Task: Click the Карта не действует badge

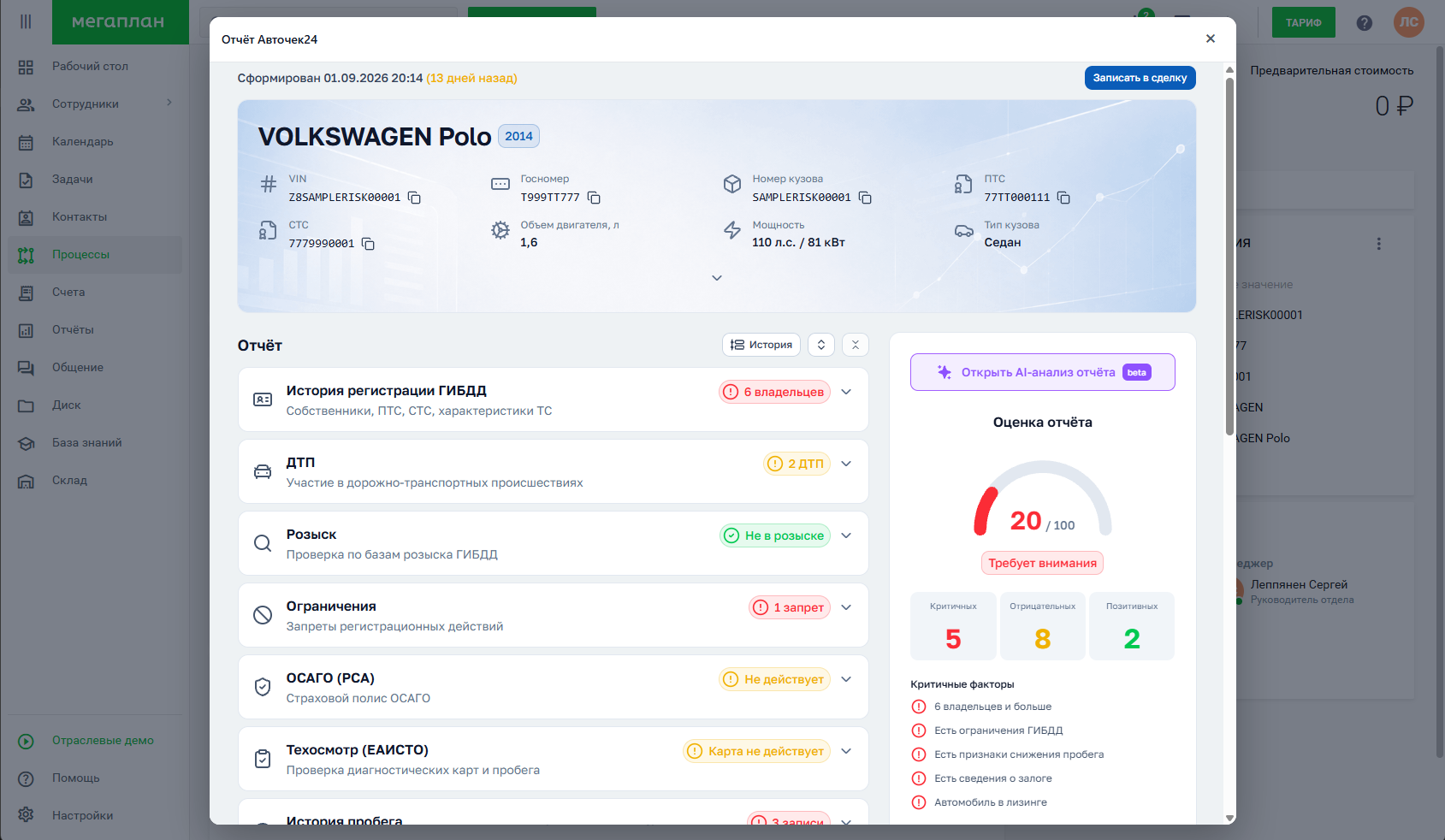Action: [756, 751]
